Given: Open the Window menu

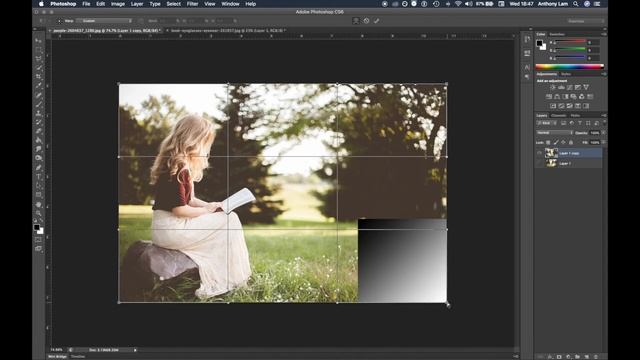Looking at the screenshot, I should click(x=230, y=4).
